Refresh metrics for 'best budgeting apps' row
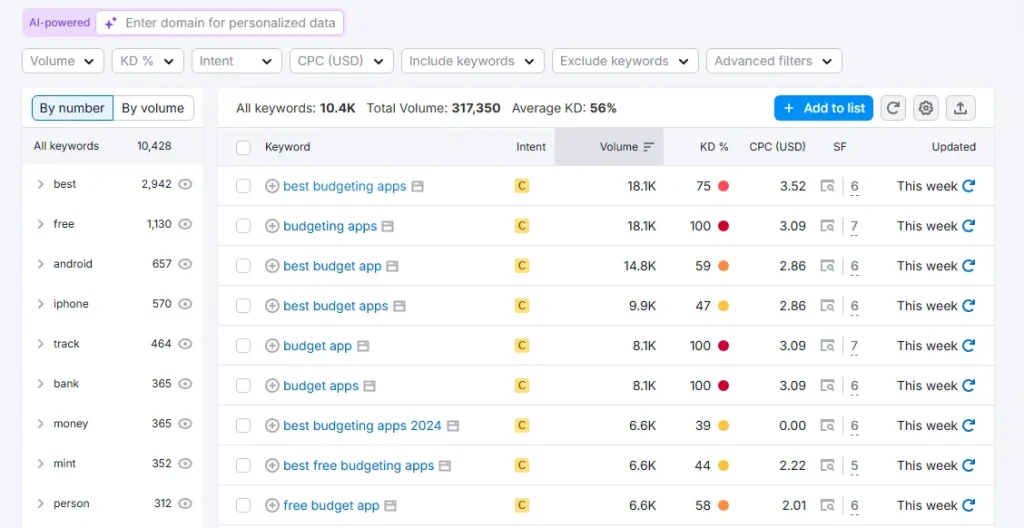 968,186
